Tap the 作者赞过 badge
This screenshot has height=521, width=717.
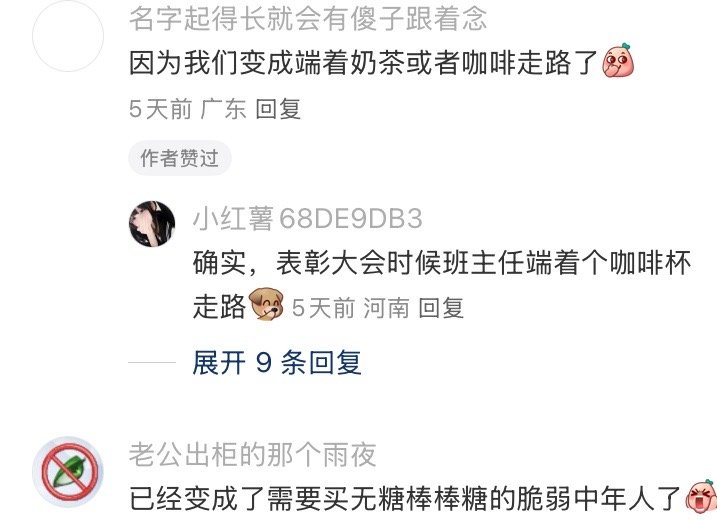coord(180,158)
